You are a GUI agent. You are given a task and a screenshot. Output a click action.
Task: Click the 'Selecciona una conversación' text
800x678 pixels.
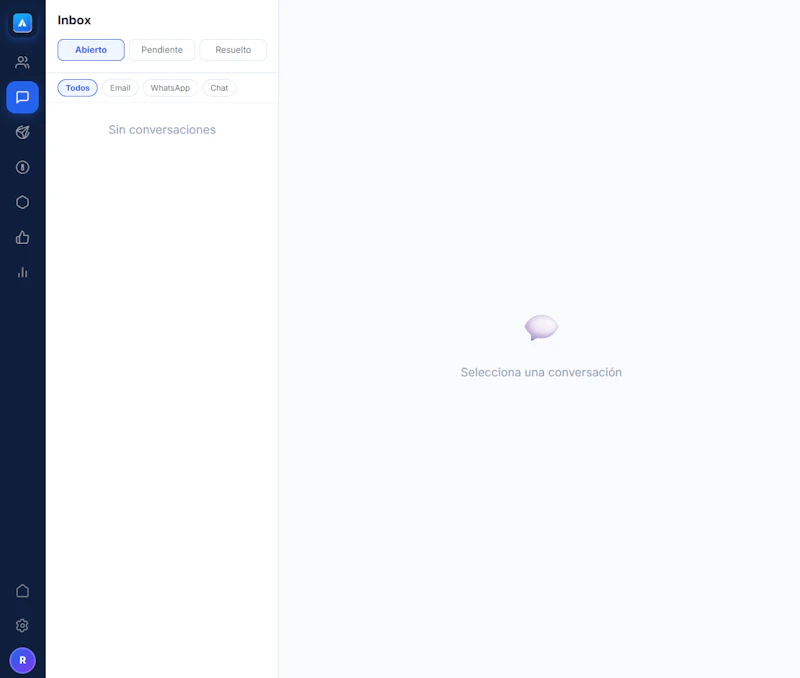[541, 372]
